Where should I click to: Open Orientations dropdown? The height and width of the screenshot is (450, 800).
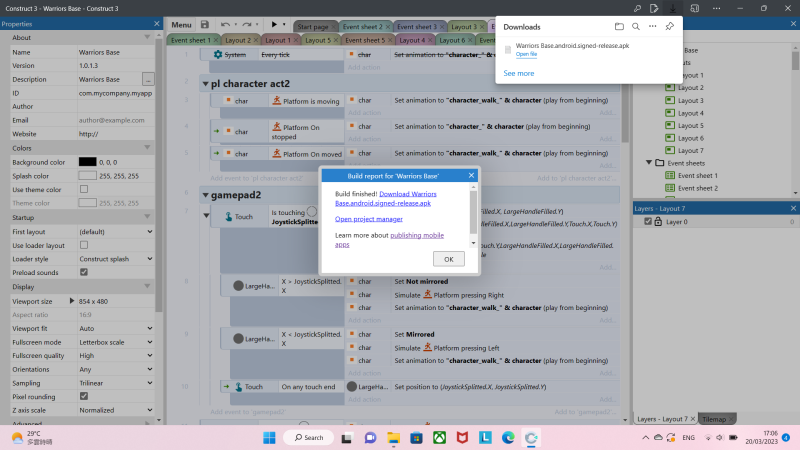point(115,369)
